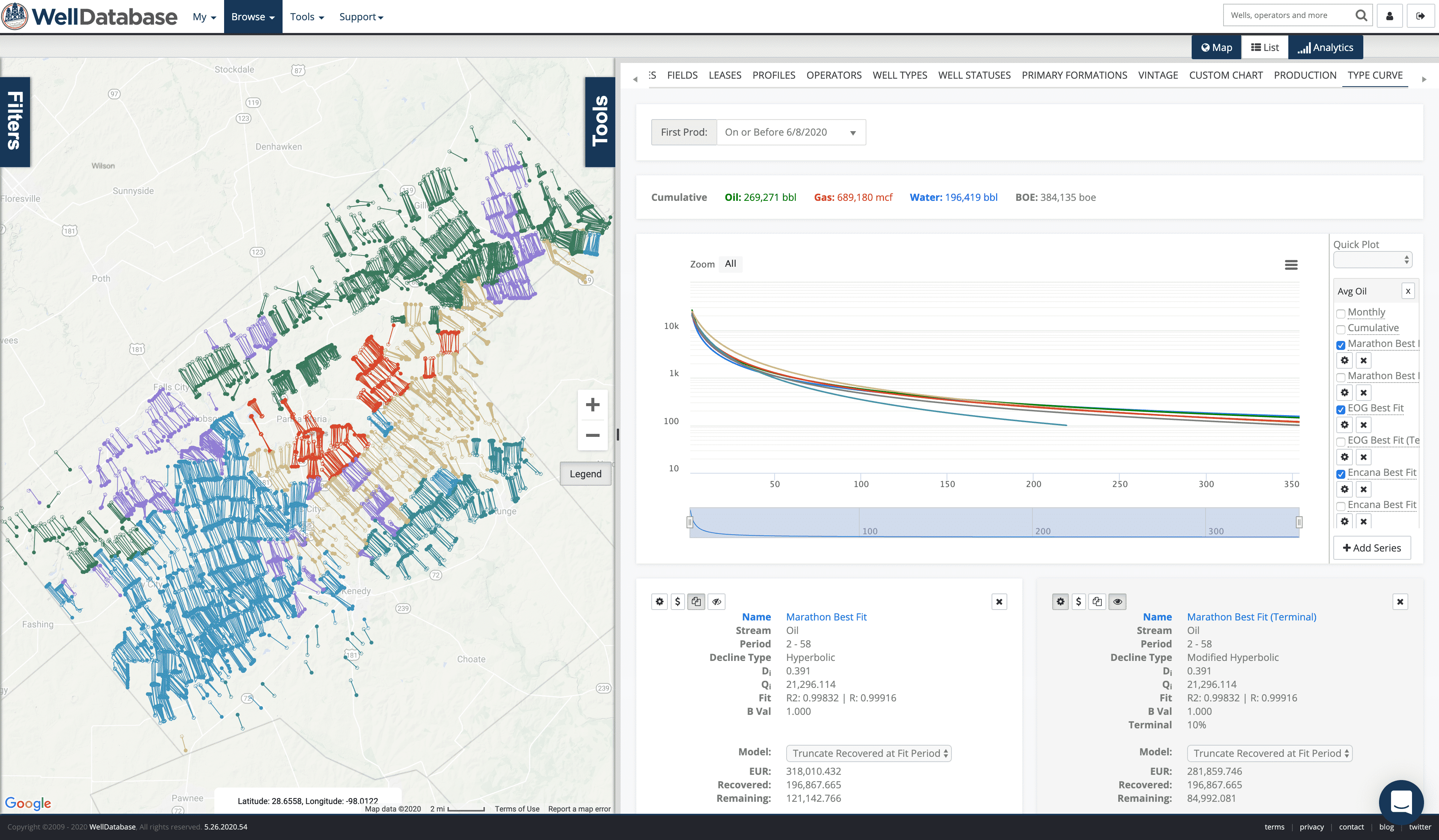Open the Browse menu dropdown
The width and height of the screenshot is (1439, 840).
(253, 16)
